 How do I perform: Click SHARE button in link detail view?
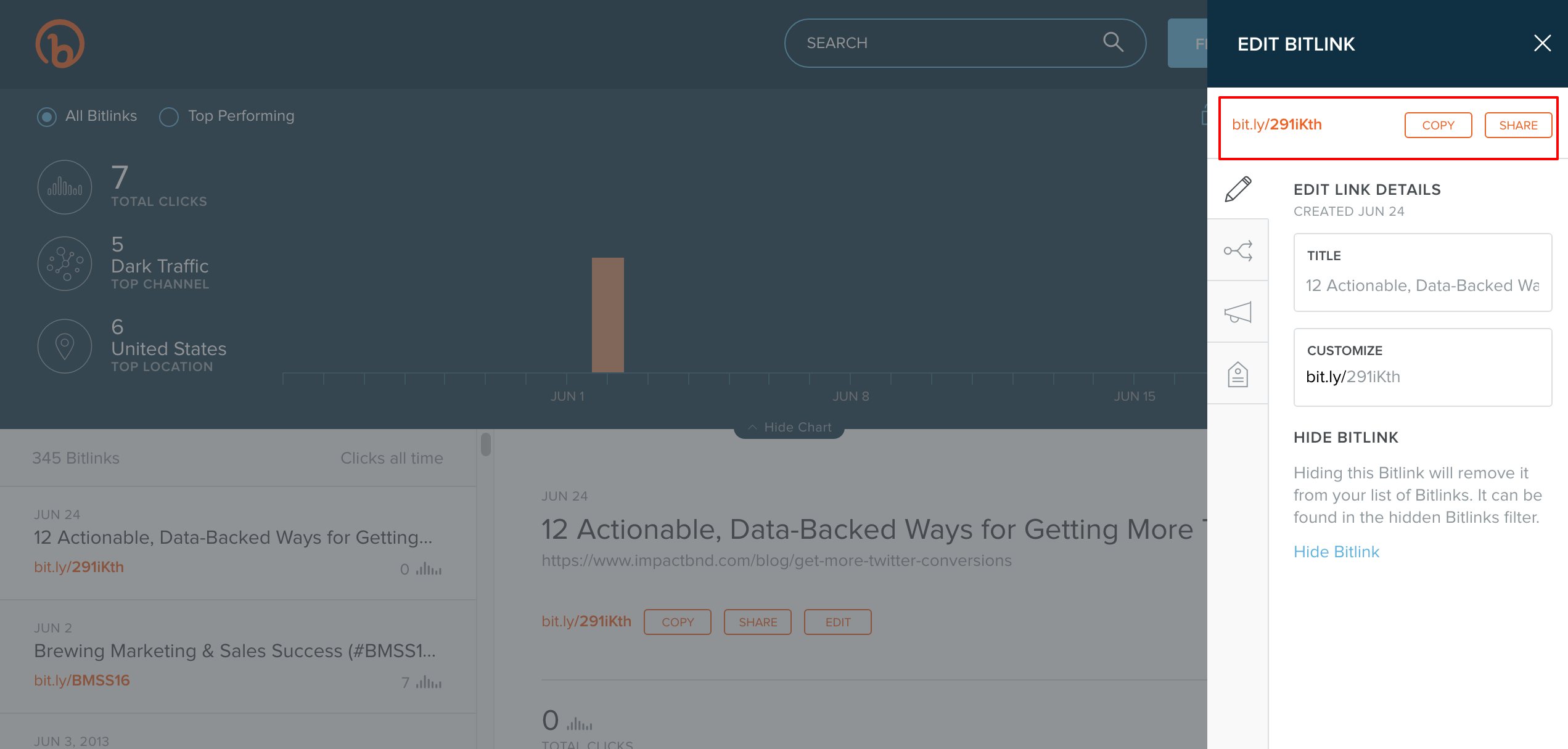(x=758, y=622)
